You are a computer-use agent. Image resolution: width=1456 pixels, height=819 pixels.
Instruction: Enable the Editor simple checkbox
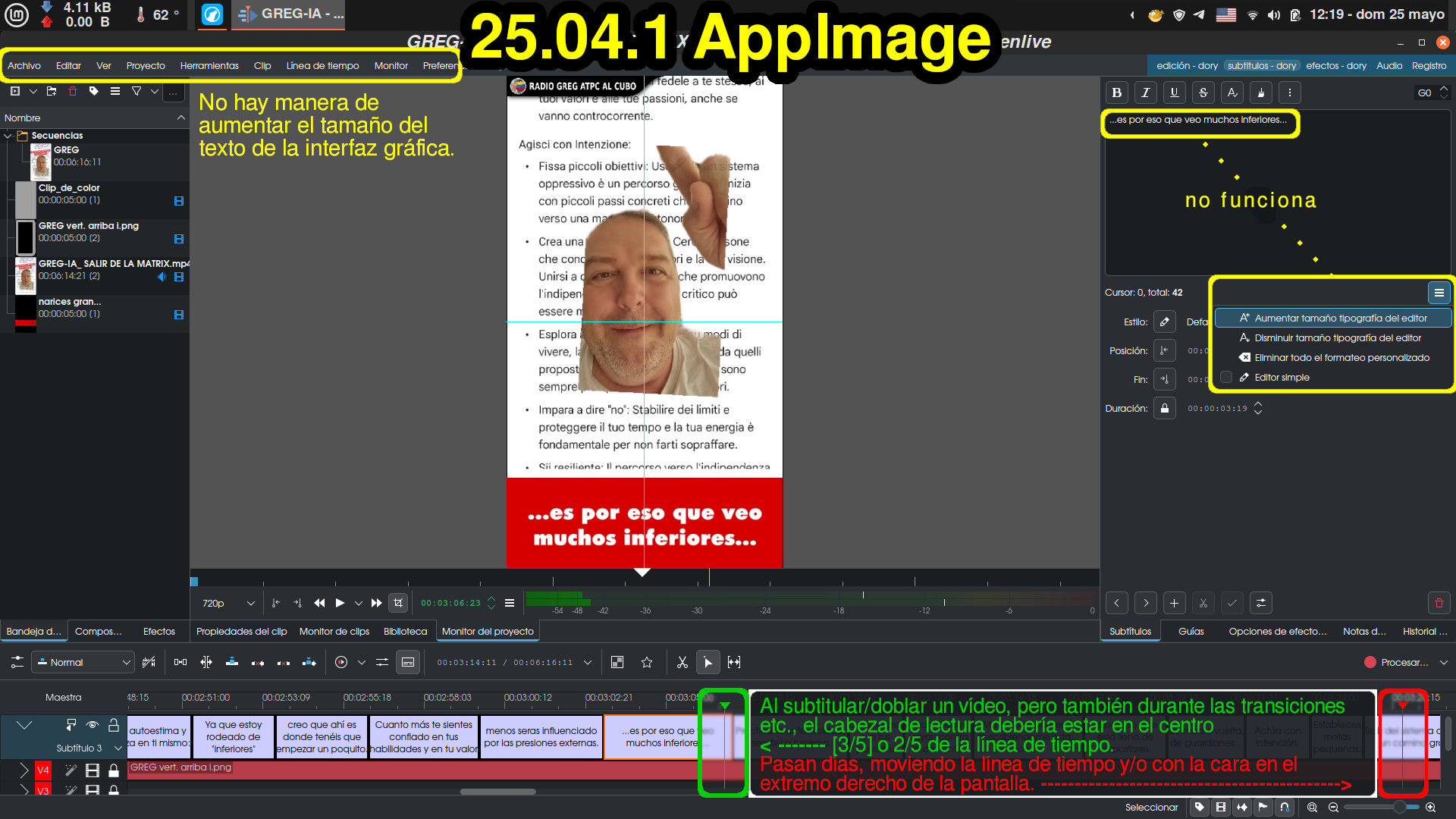(x=1225, y=377)
